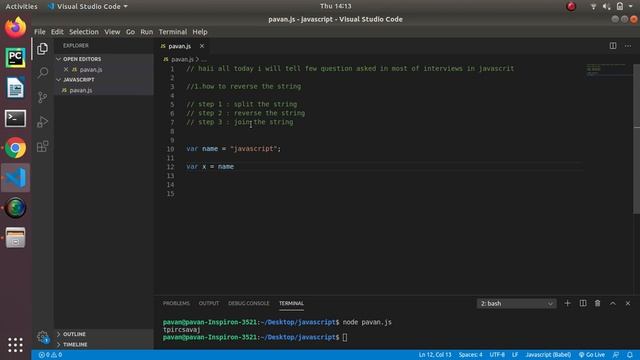Change end of line sequence LF
Screen dimensions: 640x360
tap(515, 355)
